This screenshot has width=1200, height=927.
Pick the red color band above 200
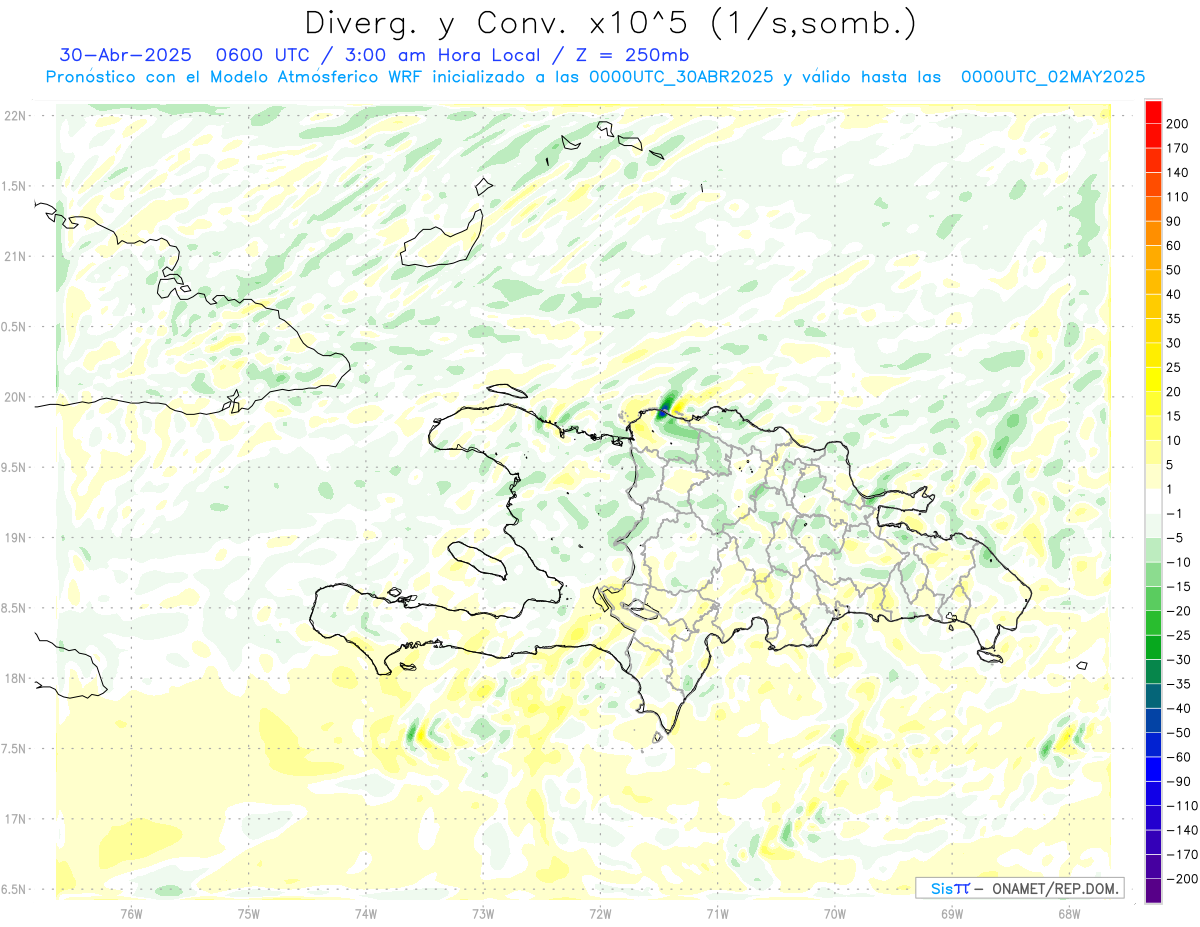[x=1153, y=112]
